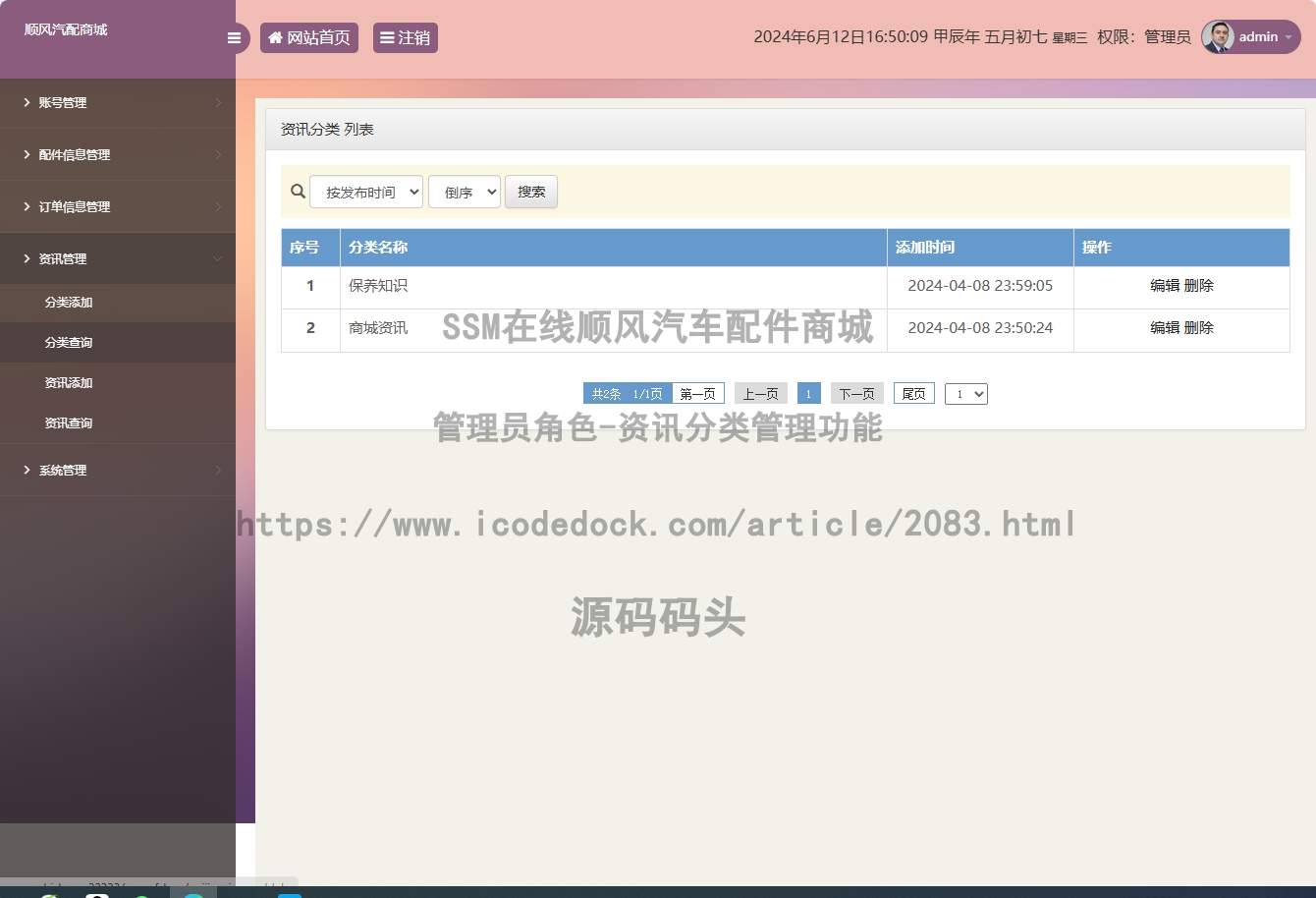Click the 2024-04-08 23:59:05 timestamp cell
The image size is (1316, 898).
[x=980, y=286]
